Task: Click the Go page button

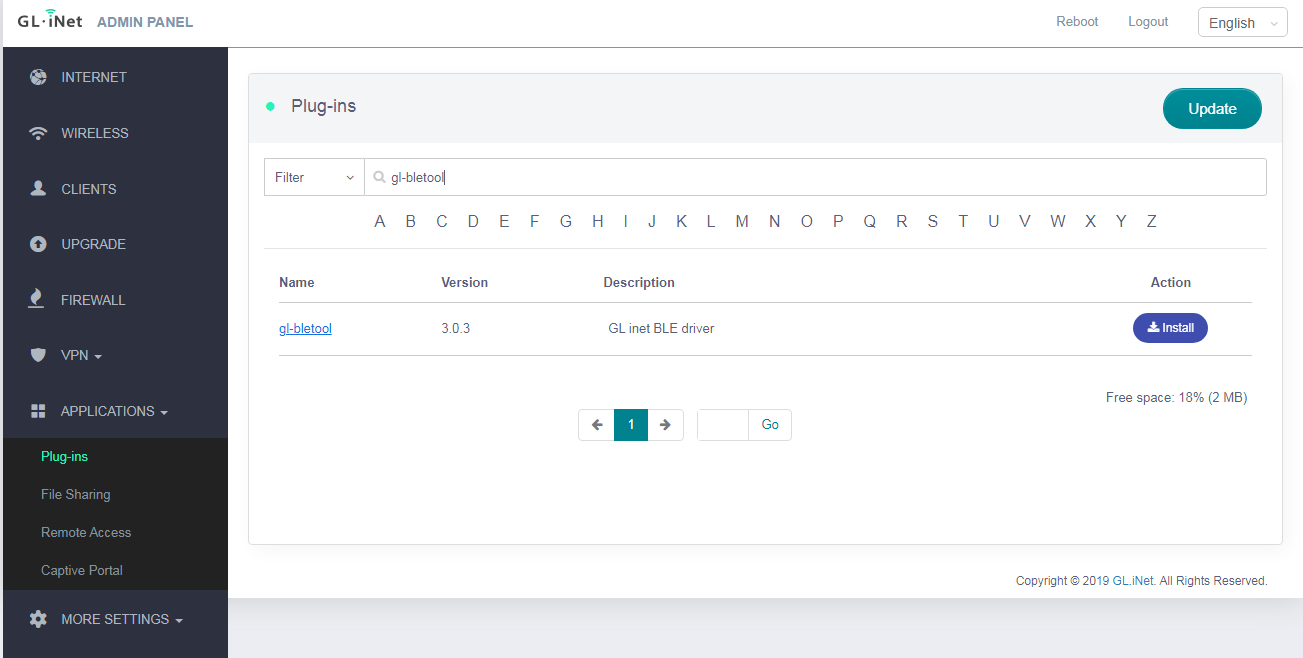Action: (770, 425)
